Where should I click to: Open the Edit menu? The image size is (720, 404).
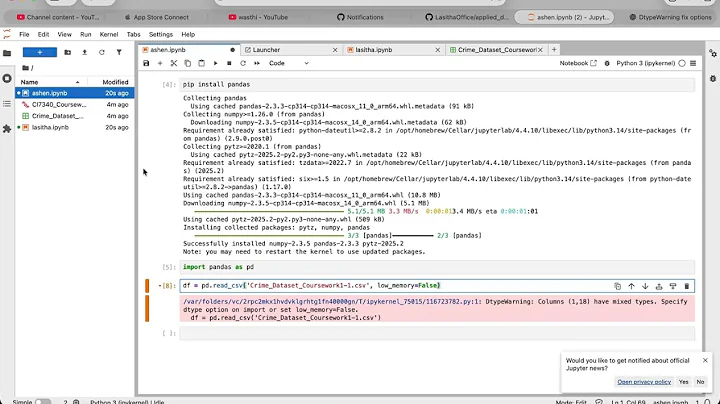(x=43, y=34)
